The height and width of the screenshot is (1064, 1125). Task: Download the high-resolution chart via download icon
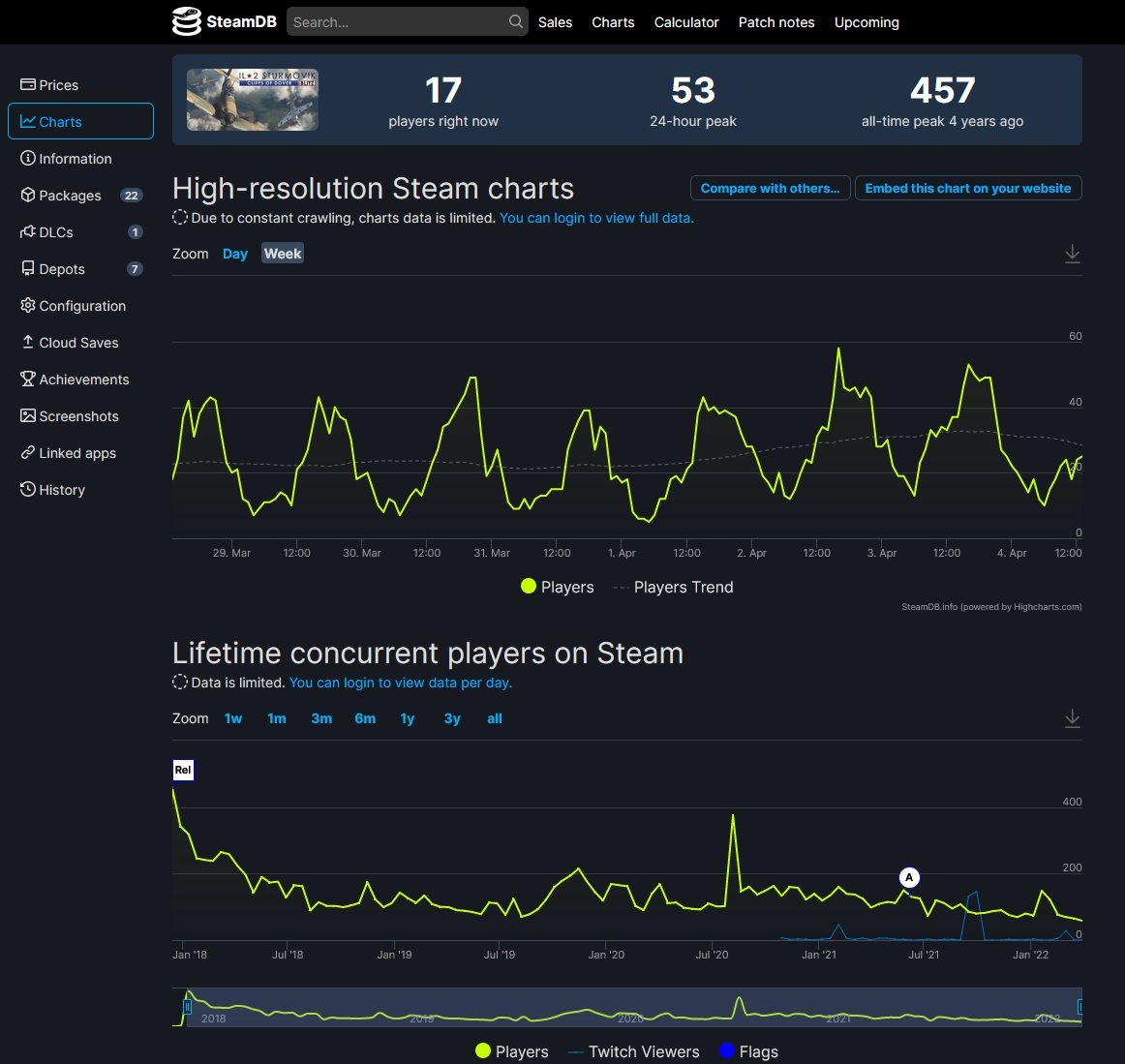pyautogui.click(x=1072, y=254)
